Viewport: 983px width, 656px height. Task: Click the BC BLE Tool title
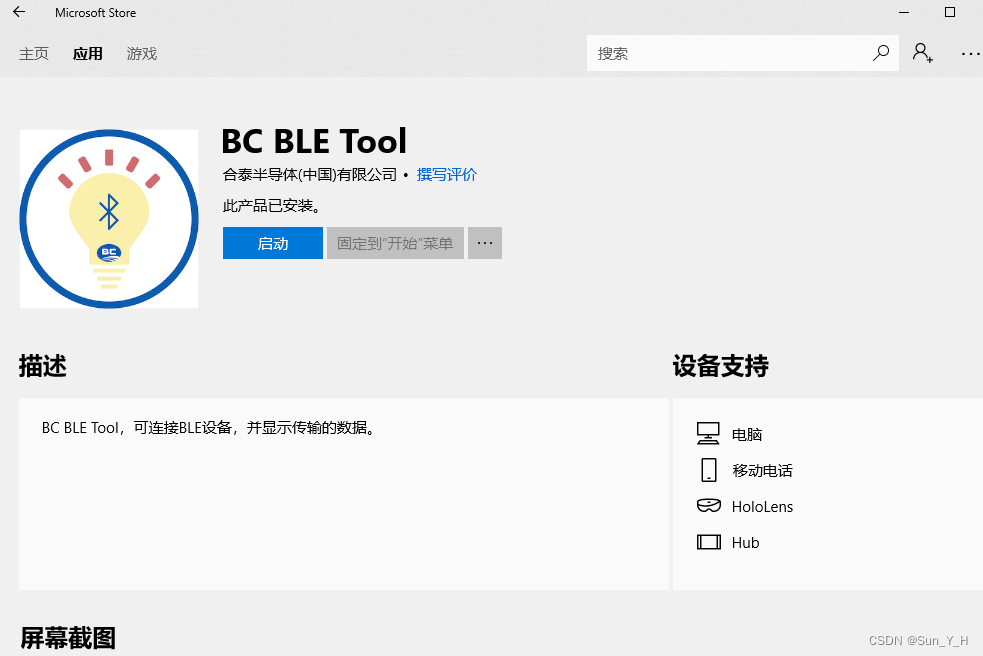pyautogui.click(x=314, y=141)
